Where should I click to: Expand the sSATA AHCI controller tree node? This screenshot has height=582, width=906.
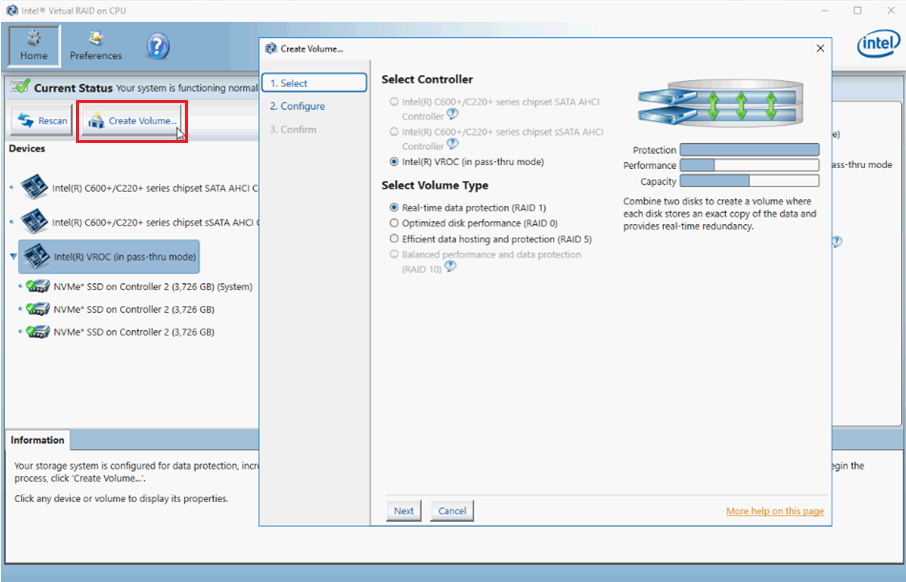12,221
